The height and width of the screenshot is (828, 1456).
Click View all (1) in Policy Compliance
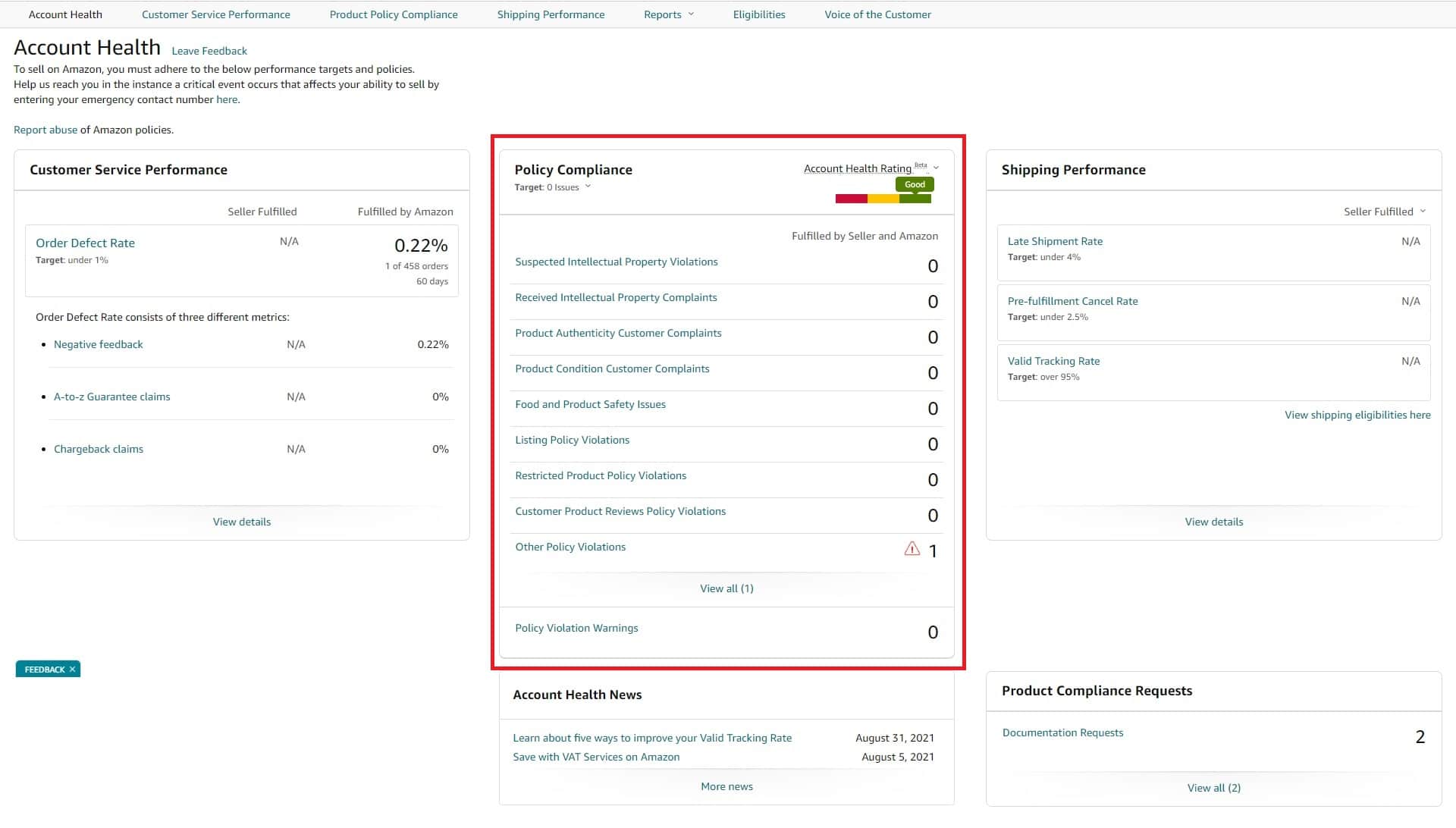pyautogui.click(x=726, y=588)
